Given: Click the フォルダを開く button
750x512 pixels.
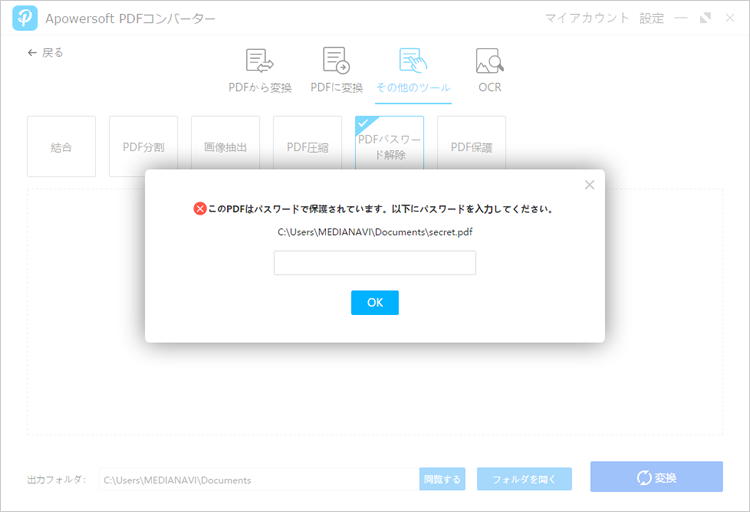Looking at the screenshot, I should (524, 479).
